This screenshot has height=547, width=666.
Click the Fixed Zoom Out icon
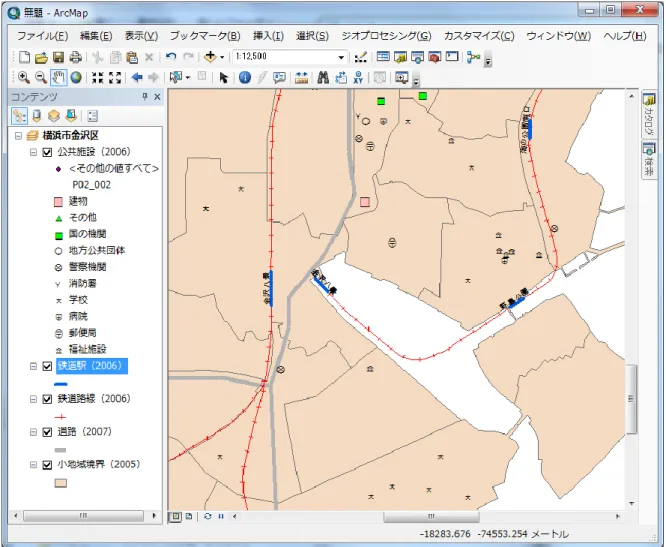pos(115,77)
